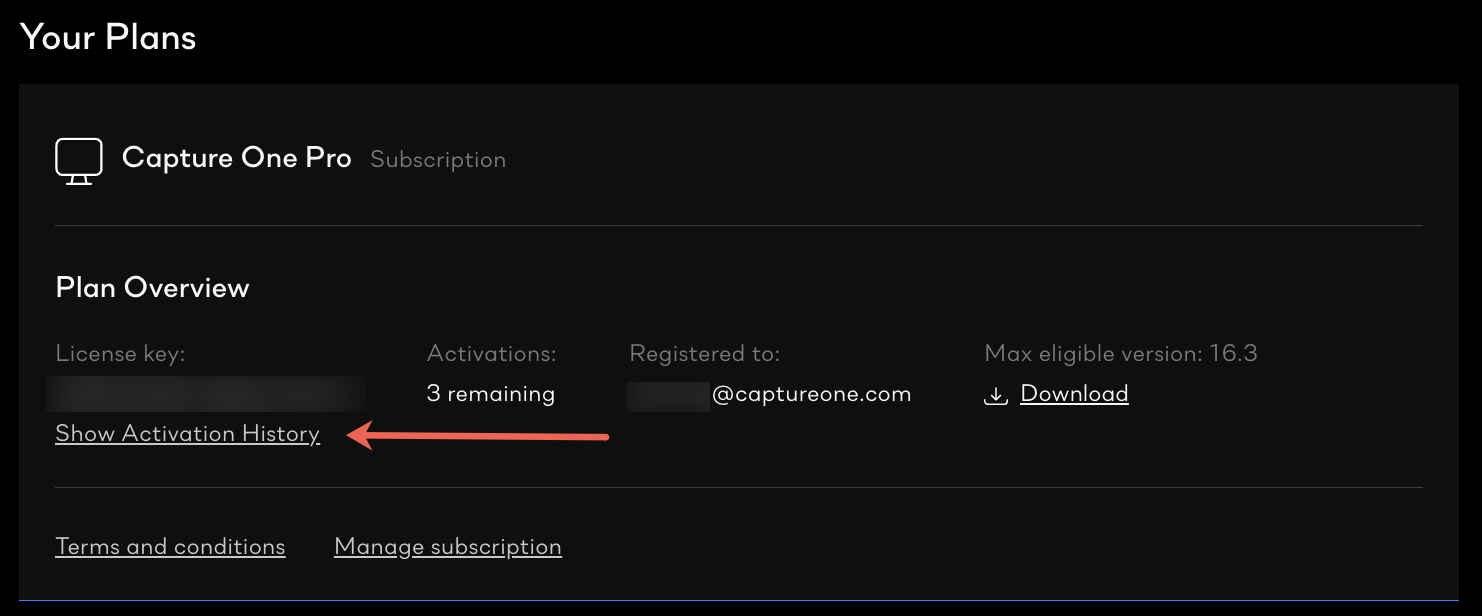This screenshot has width=1482, height=616.
Task: Click the Subscription label next to plan name
Action: tap(438, 160)
